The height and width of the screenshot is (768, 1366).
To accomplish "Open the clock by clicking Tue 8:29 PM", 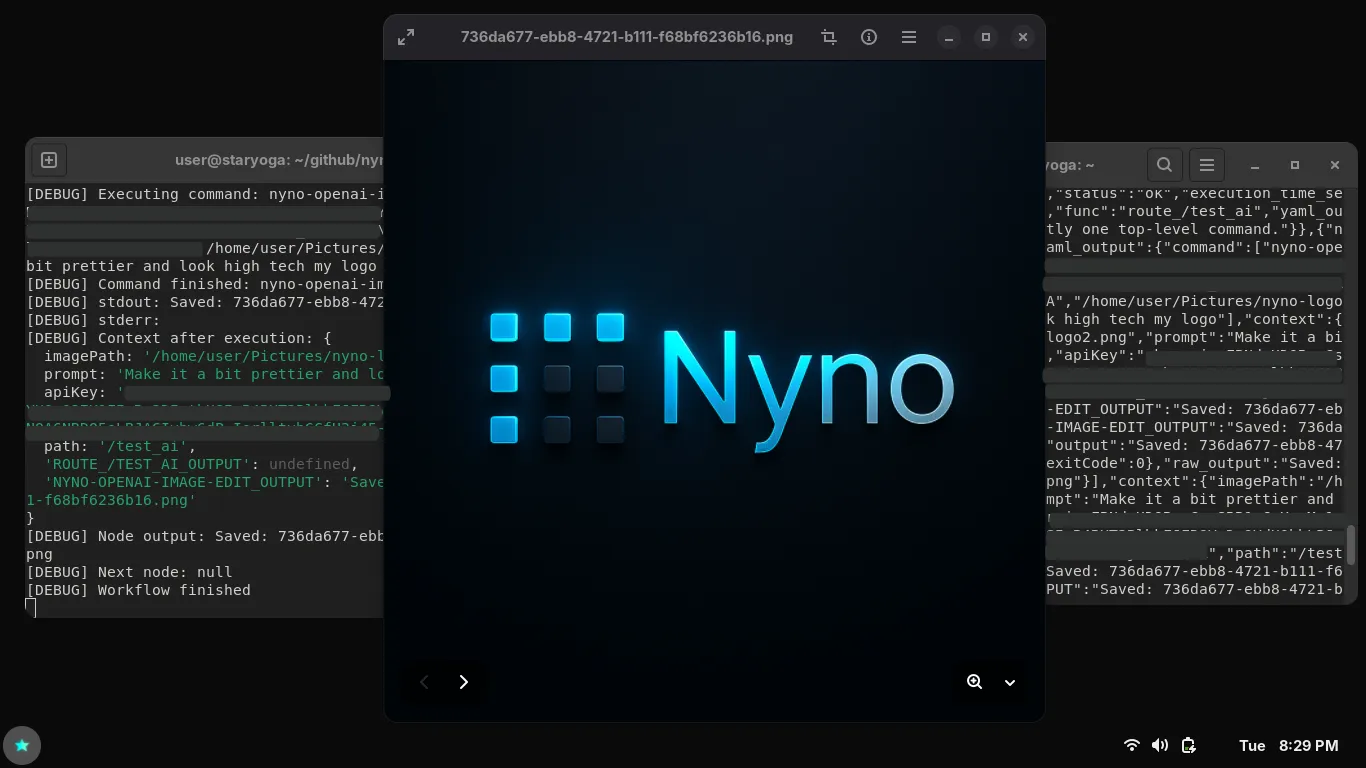I will (x=1289, y=745).
